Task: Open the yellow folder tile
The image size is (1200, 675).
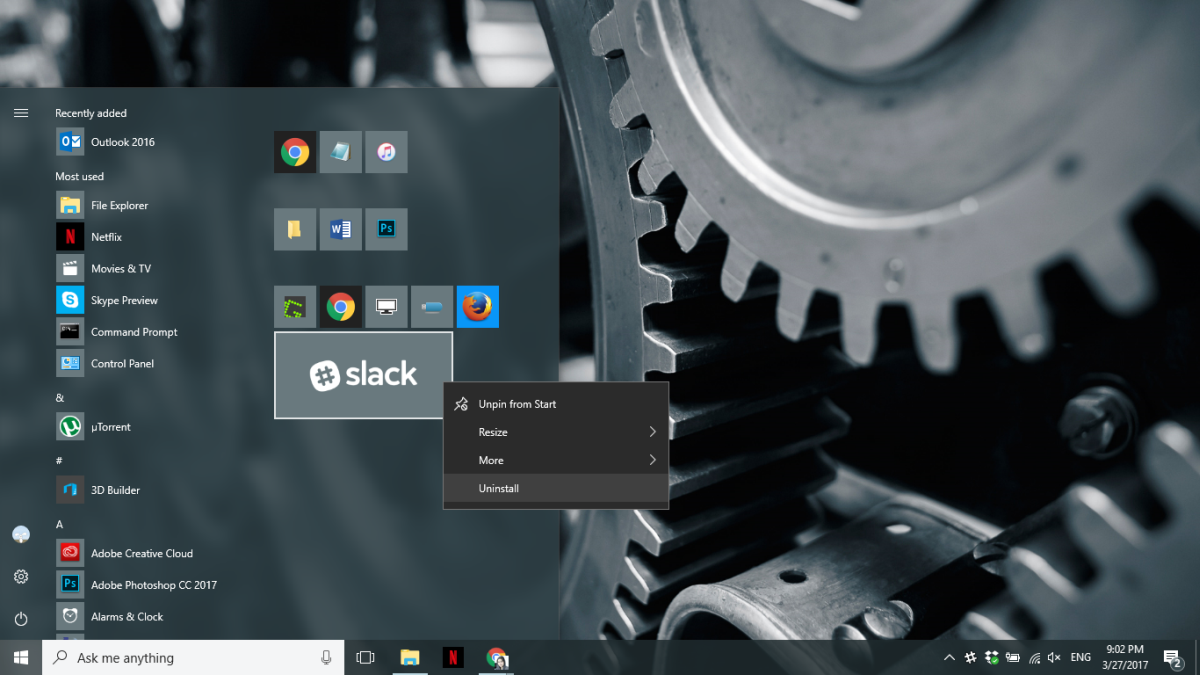Action: click(x=295, y=229)
